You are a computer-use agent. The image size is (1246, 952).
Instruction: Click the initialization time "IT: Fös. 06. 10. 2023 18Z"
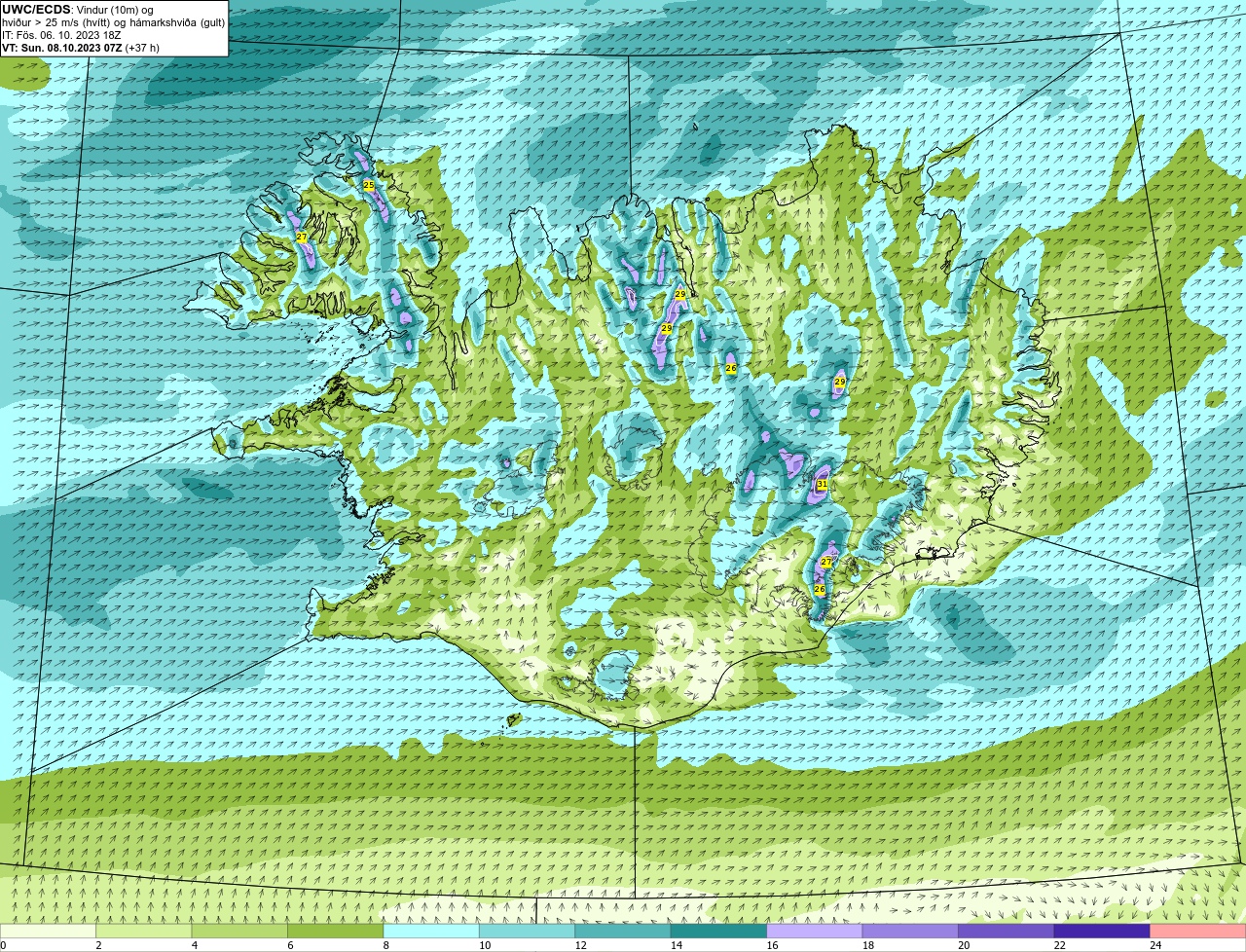(61, 35)
